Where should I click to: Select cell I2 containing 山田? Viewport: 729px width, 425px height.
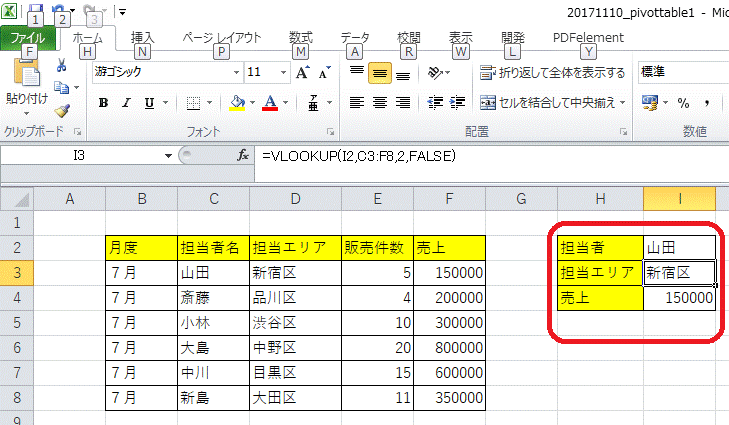point(680,247)
